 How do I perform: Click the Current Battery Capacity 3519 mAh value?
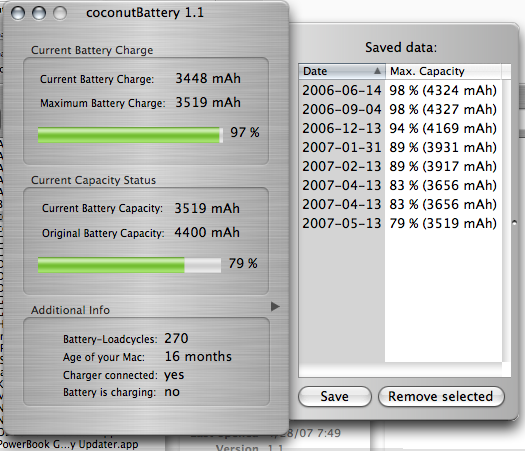point(207,208)
